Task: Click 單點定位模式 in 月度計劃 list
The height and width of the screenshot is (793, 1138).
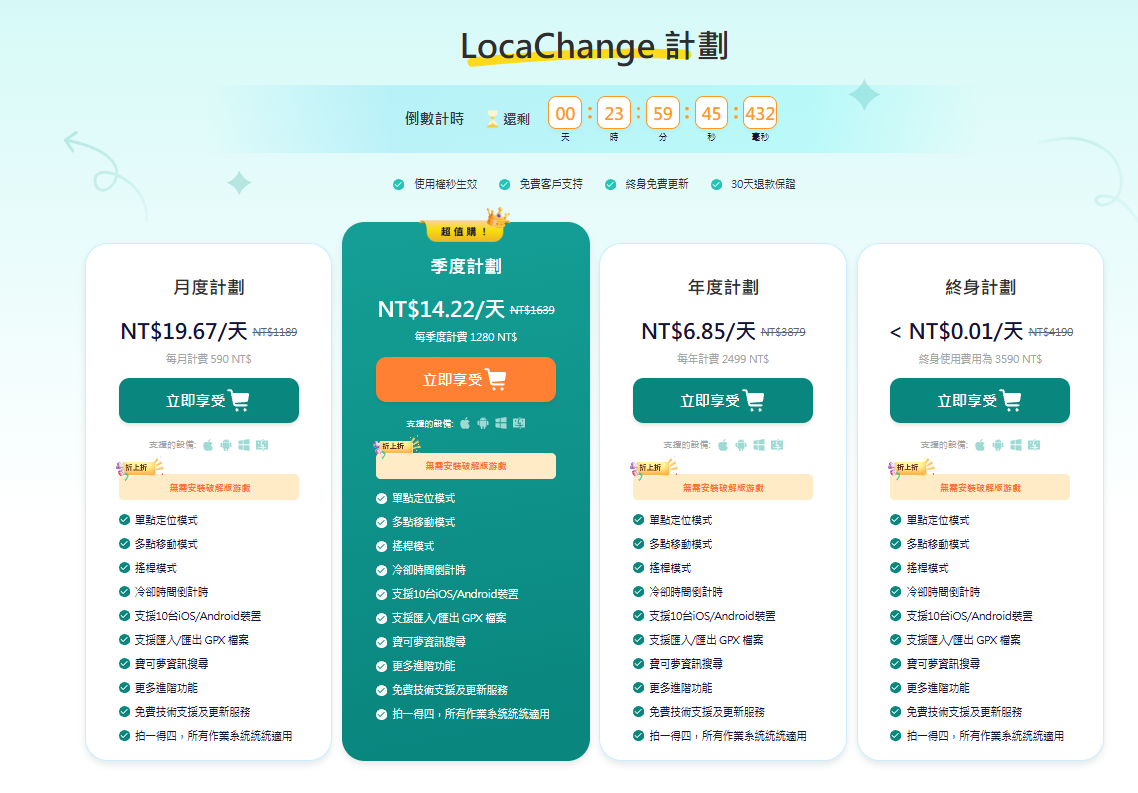Action: 166,520
